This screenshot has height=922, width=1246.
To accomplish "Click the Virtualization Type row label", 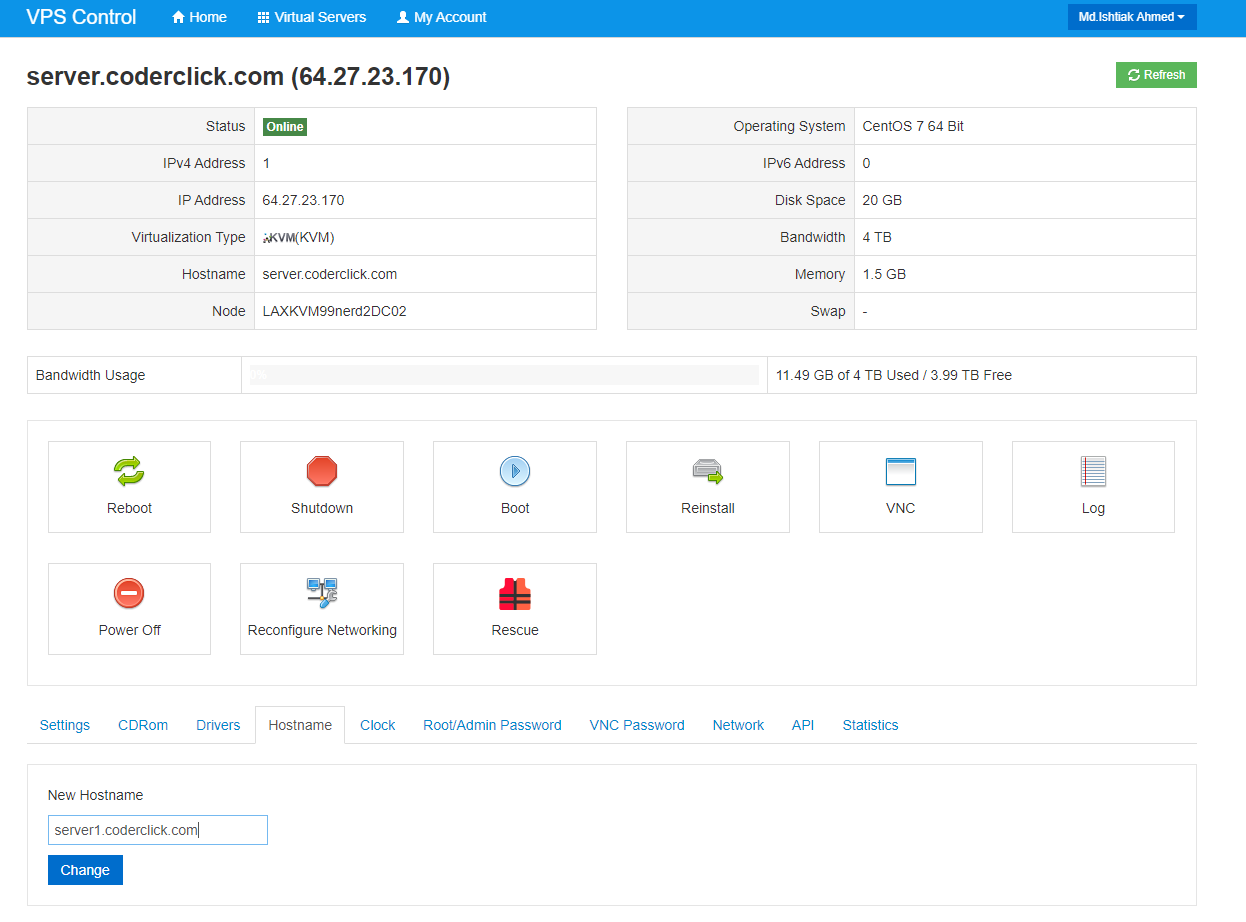I will click(188, 237).
